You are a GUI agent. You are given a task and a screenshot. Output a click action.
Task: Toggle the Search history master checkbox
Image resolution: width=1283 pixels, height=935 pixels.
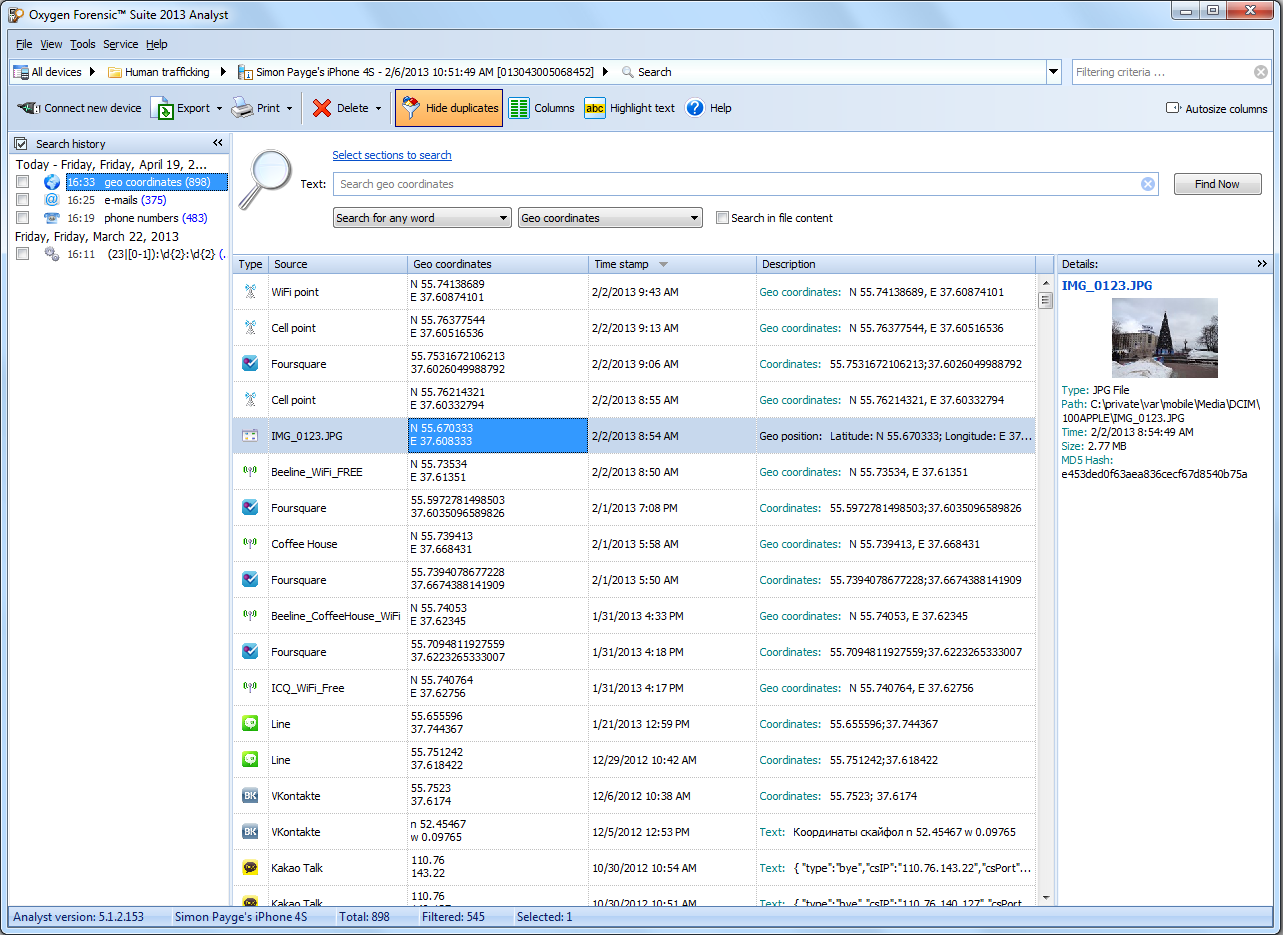tap(21, 144)
